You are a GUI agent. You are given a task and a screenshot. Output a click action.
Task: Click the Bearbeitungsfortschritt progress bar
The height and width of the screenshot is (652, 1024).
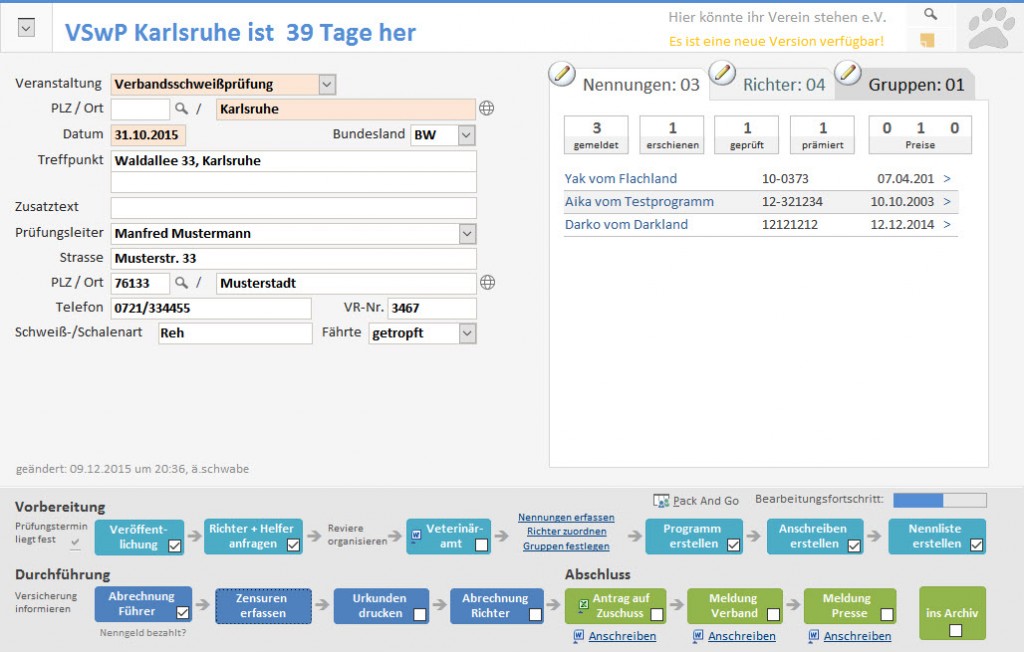[939, 500]
